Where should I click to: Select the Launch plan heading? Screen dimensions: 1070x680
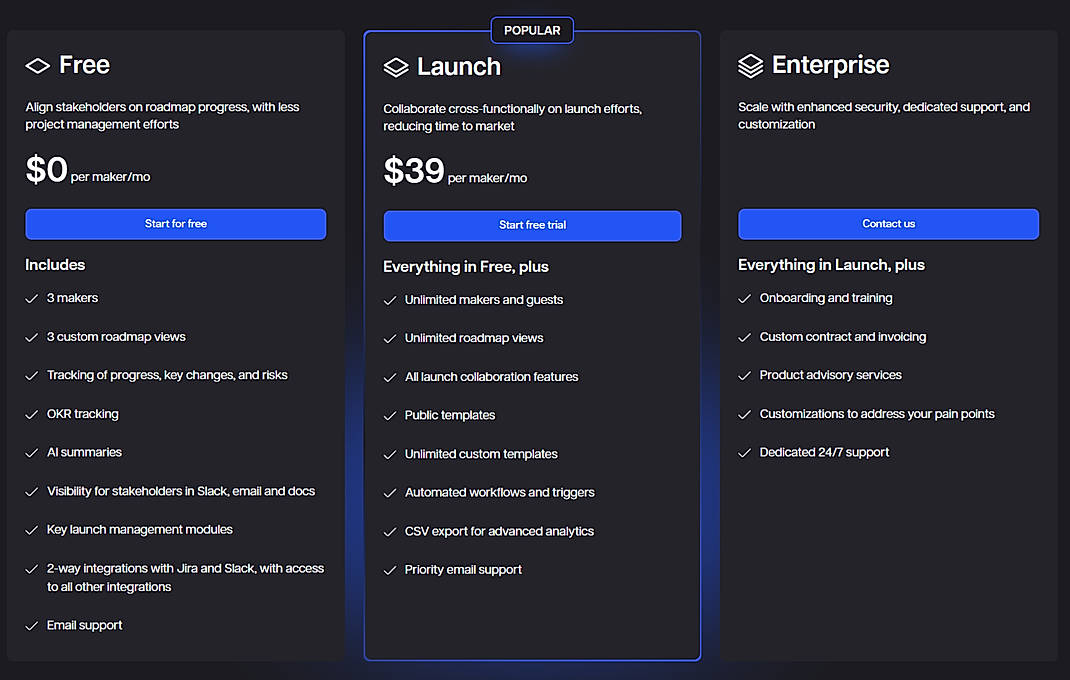pos(459,67)
